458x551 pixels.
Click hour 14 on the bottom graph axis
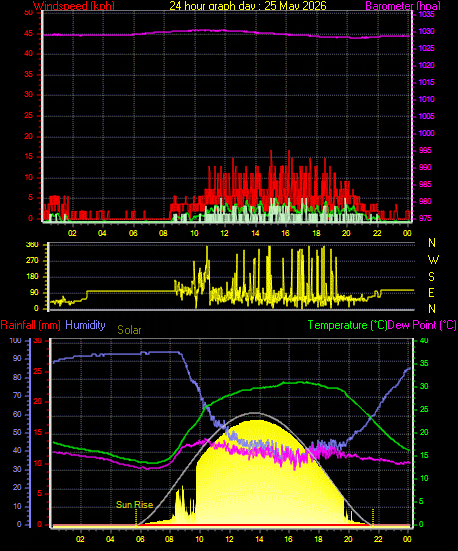(260, 539)
